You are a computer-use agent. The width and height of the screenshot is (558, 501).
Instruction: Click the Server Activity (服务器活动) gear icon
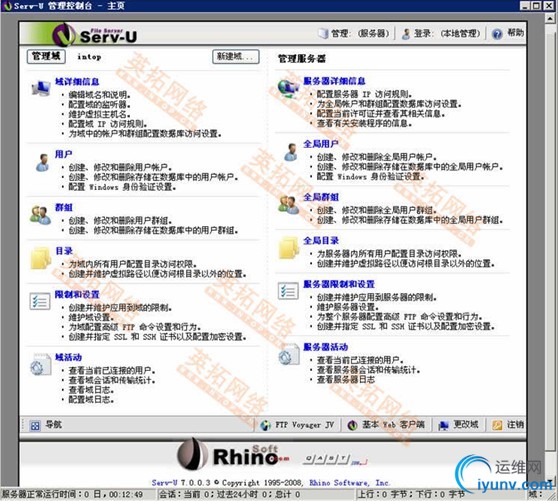coord(289,354)
